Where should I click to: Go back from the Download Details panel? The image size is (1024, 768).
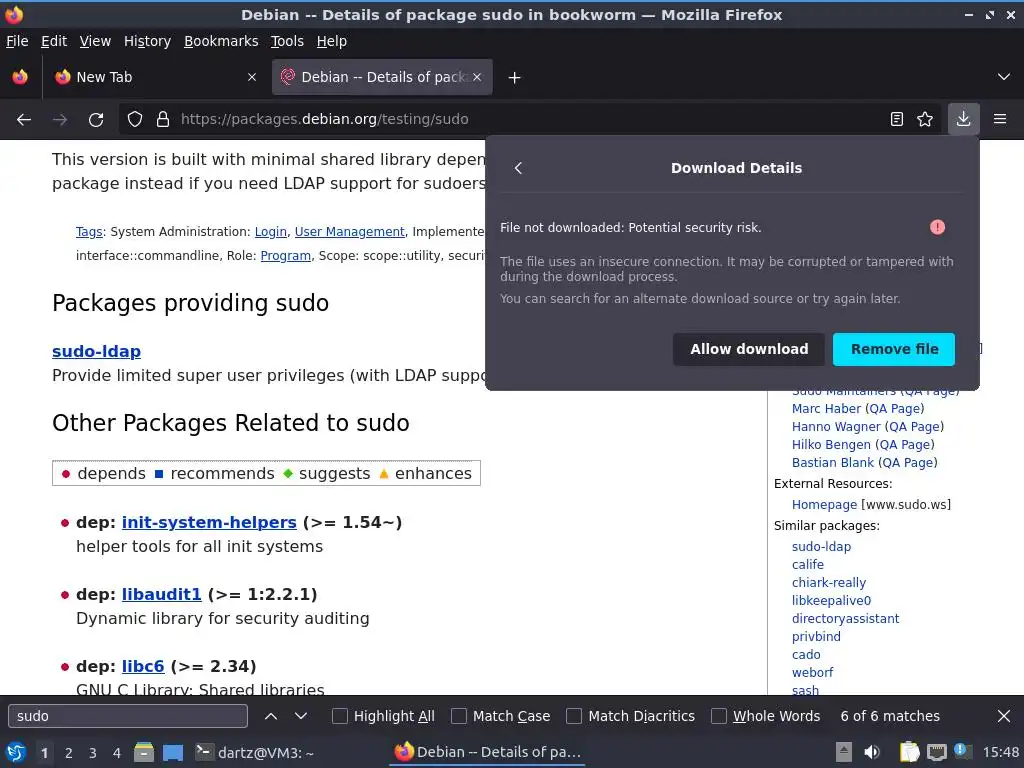pos(518,168)
